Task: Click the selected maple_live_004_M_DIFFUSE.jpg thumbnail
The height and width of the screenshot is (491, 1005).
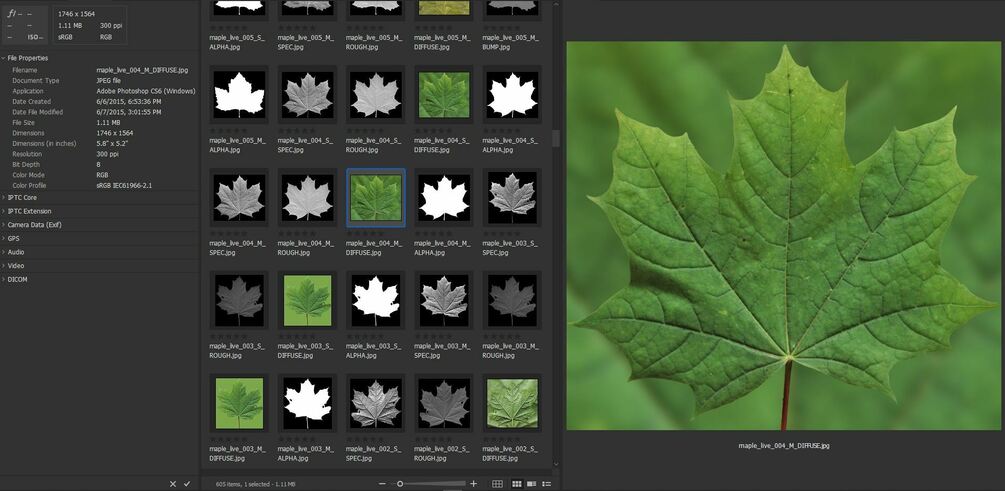Action: coord(376,198)
